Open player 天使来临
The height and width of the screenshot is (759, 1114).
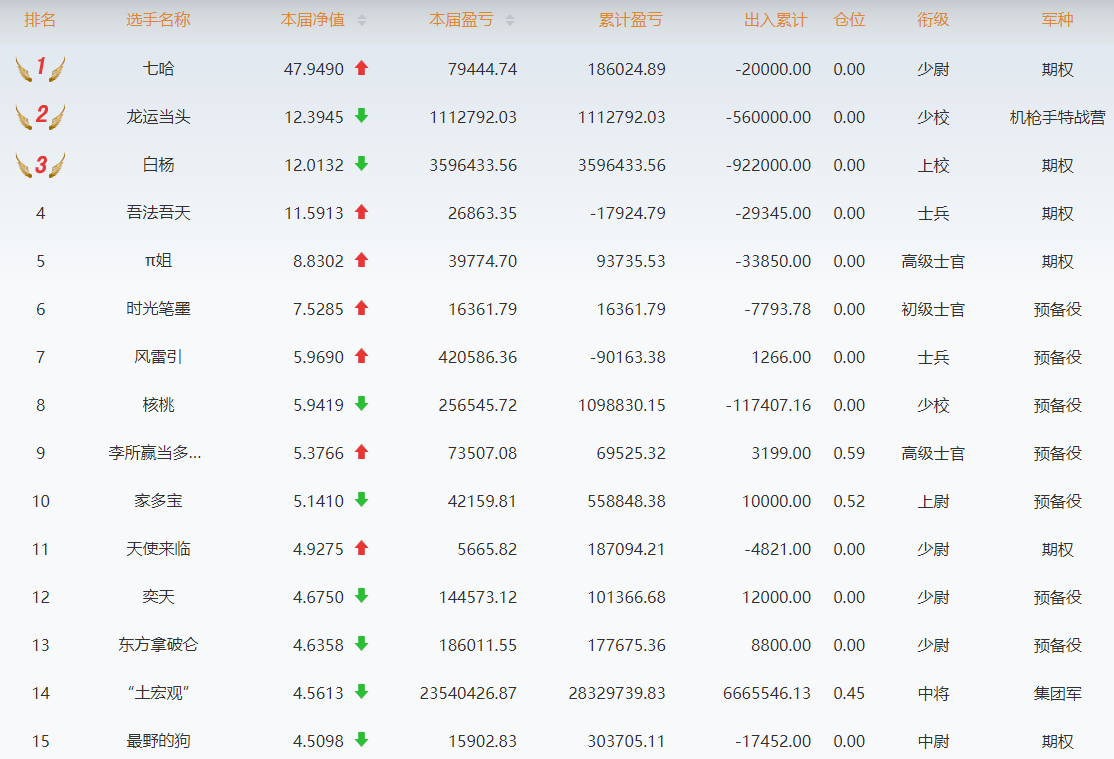point(158,549)
